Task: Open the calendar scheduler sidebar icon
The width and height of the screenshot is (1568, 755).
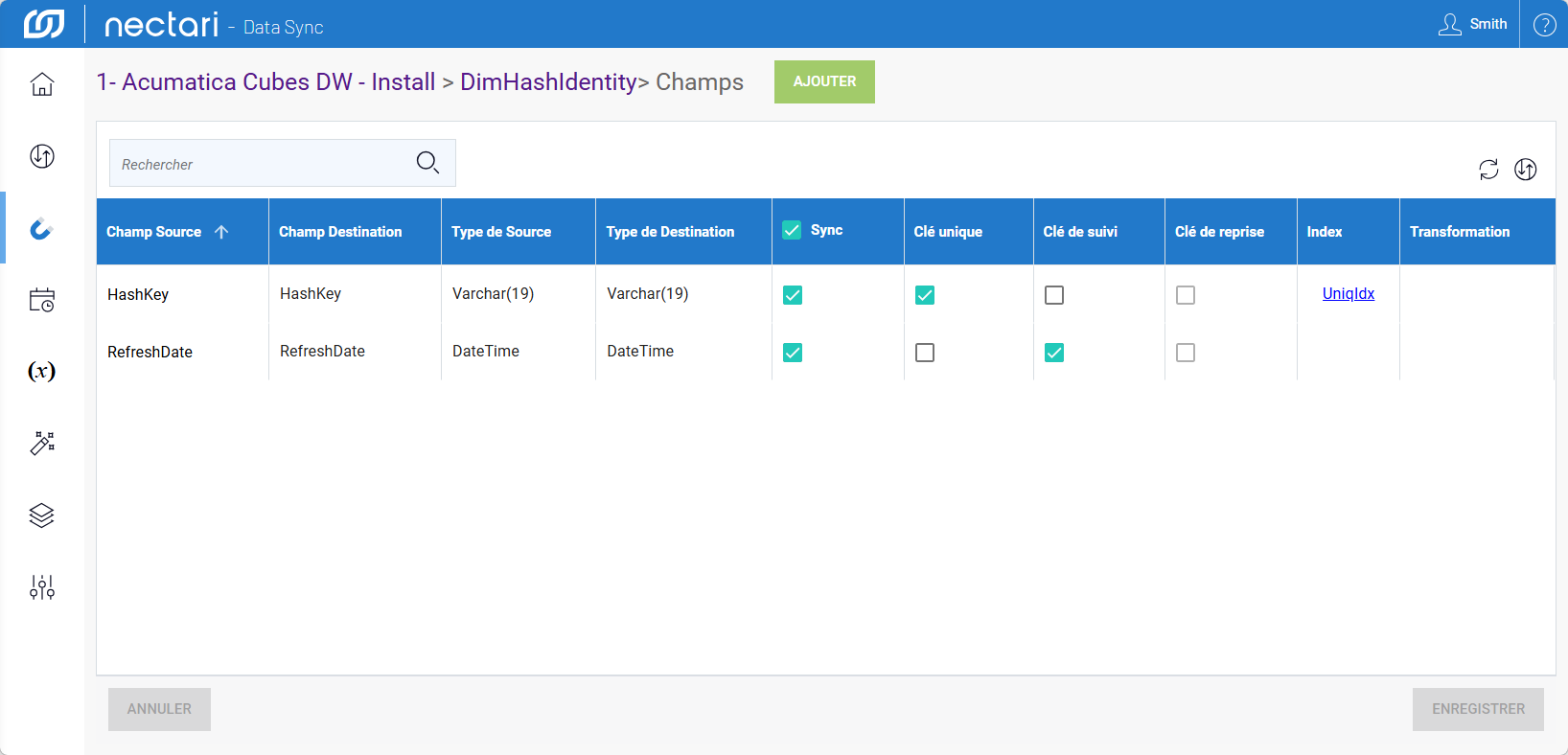Action: (x=42, y=300)
